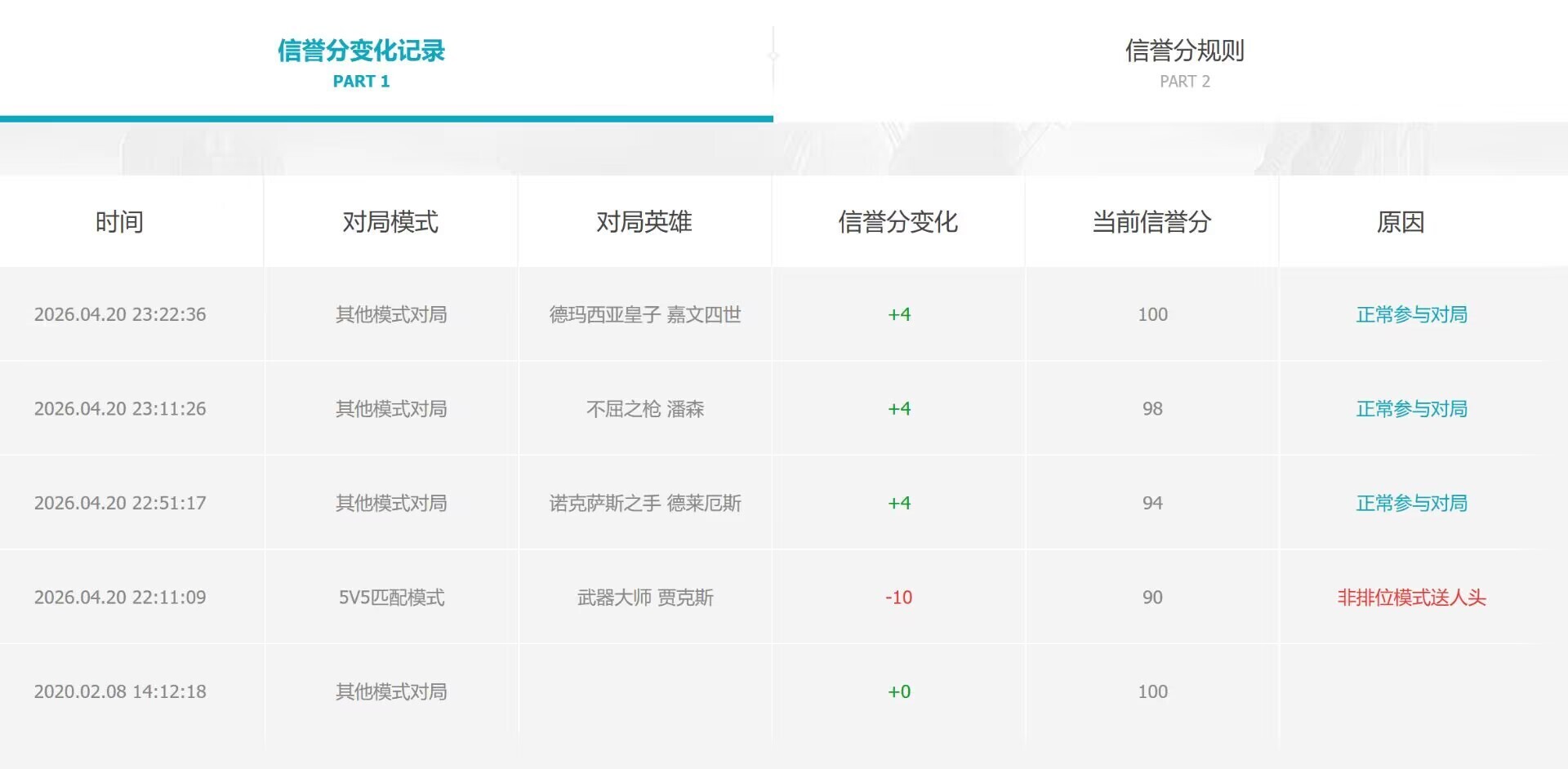Screen dimensions: 1568x769
Task: Open 正常参与对局 link for 潘森 match
Action: pos(1411,409)
